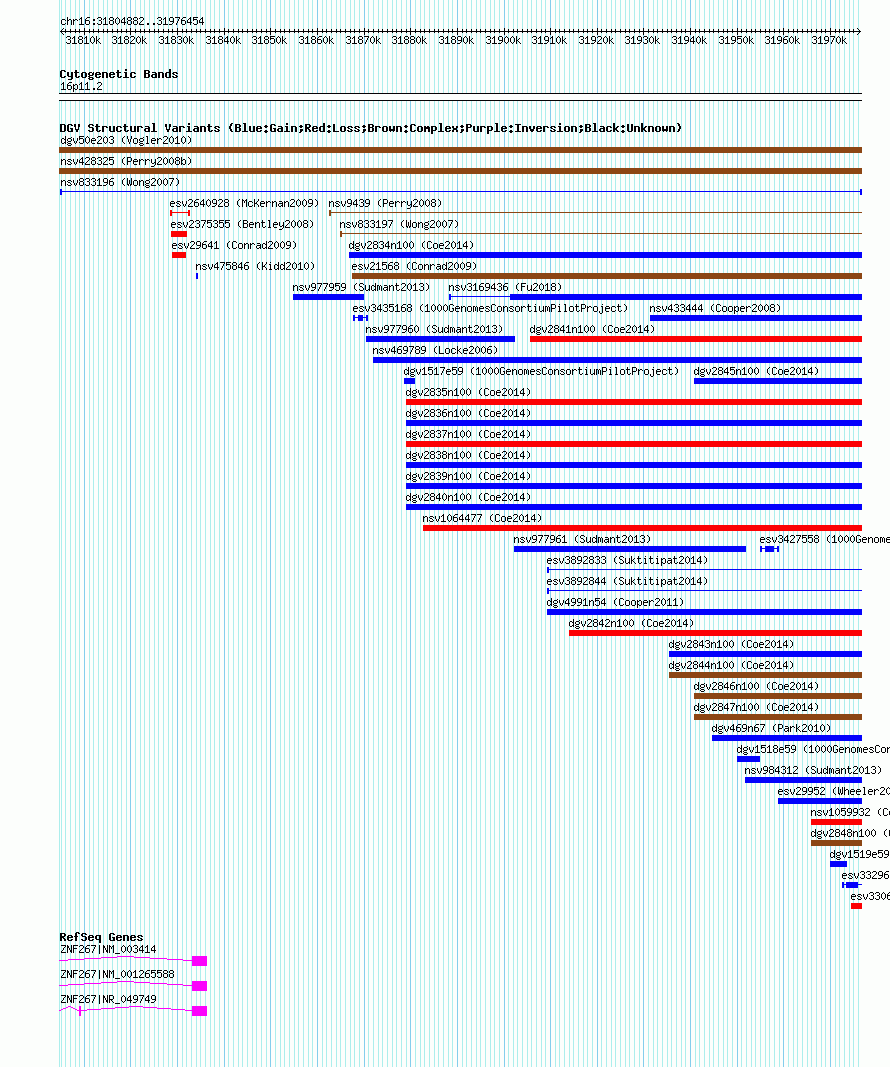The height and width of the screenshot is (1067, 890).
Task: Open dgv2837n100 (Coe2014) label
Action: point(468,434)
